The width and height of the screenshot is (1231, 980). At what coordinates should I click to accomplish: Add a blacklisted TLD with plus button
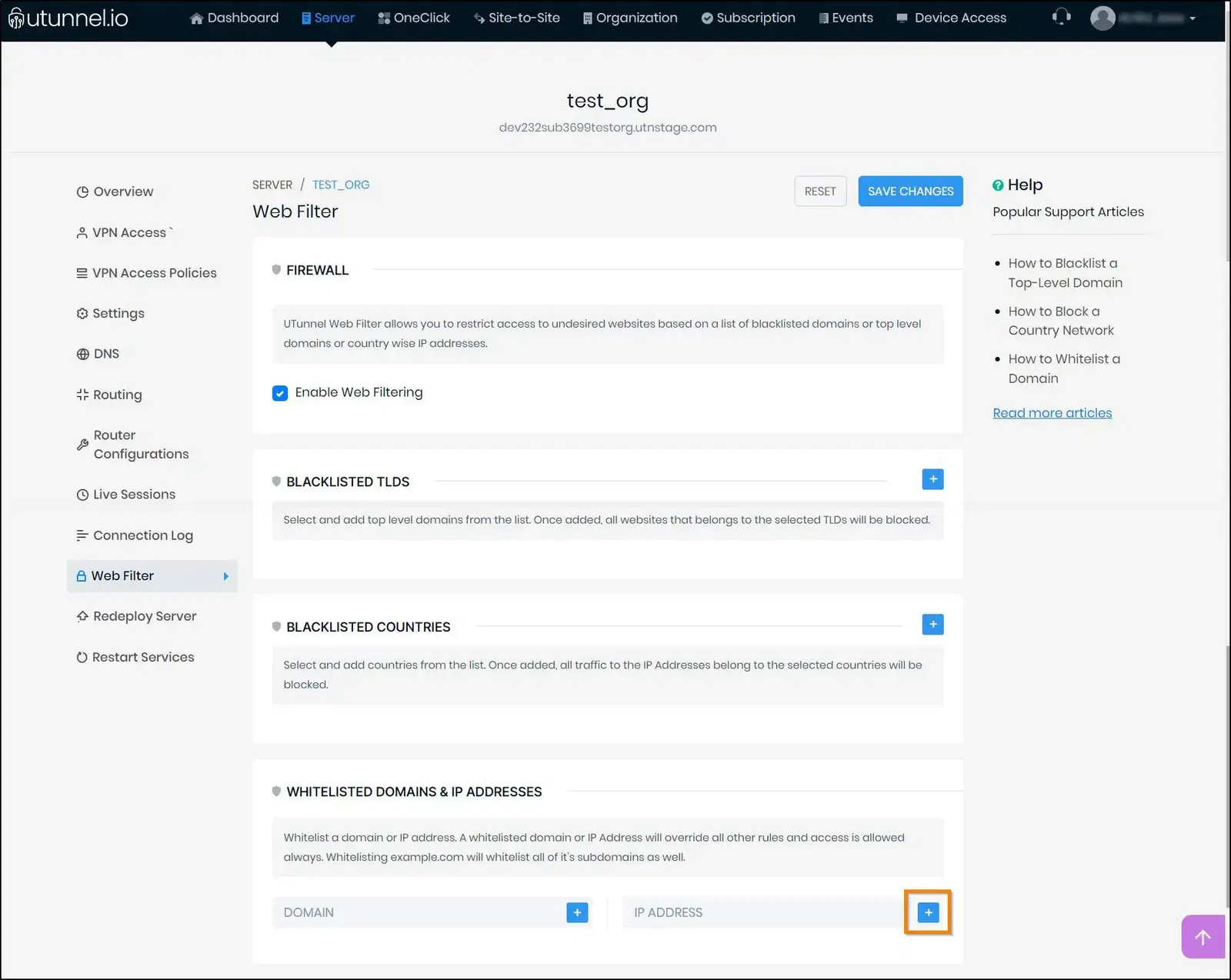(x=932, y=479)
